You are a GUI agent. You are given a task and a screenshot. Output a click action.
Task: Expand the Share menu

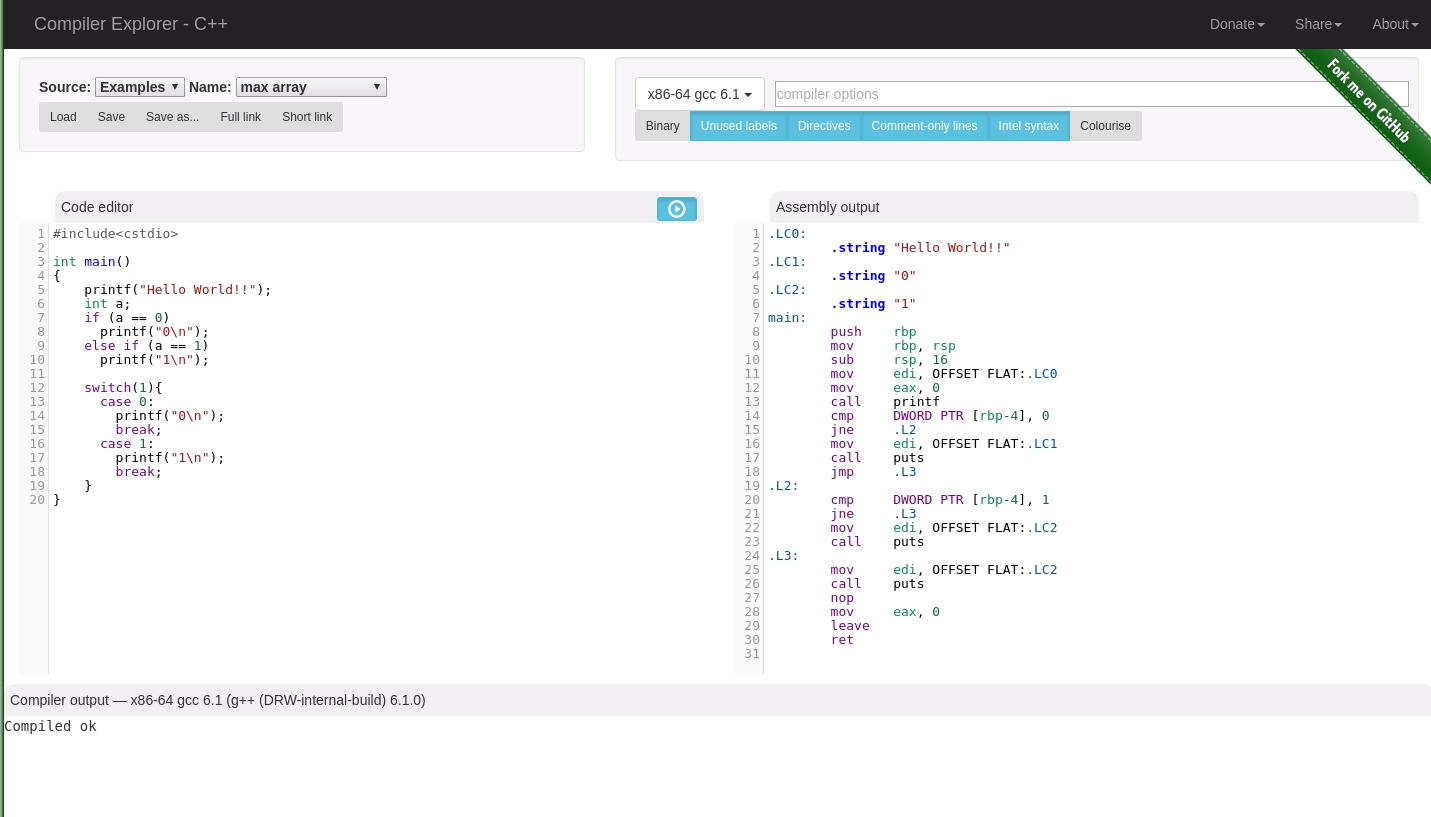pyautogui.click(x=1317, y=24)
